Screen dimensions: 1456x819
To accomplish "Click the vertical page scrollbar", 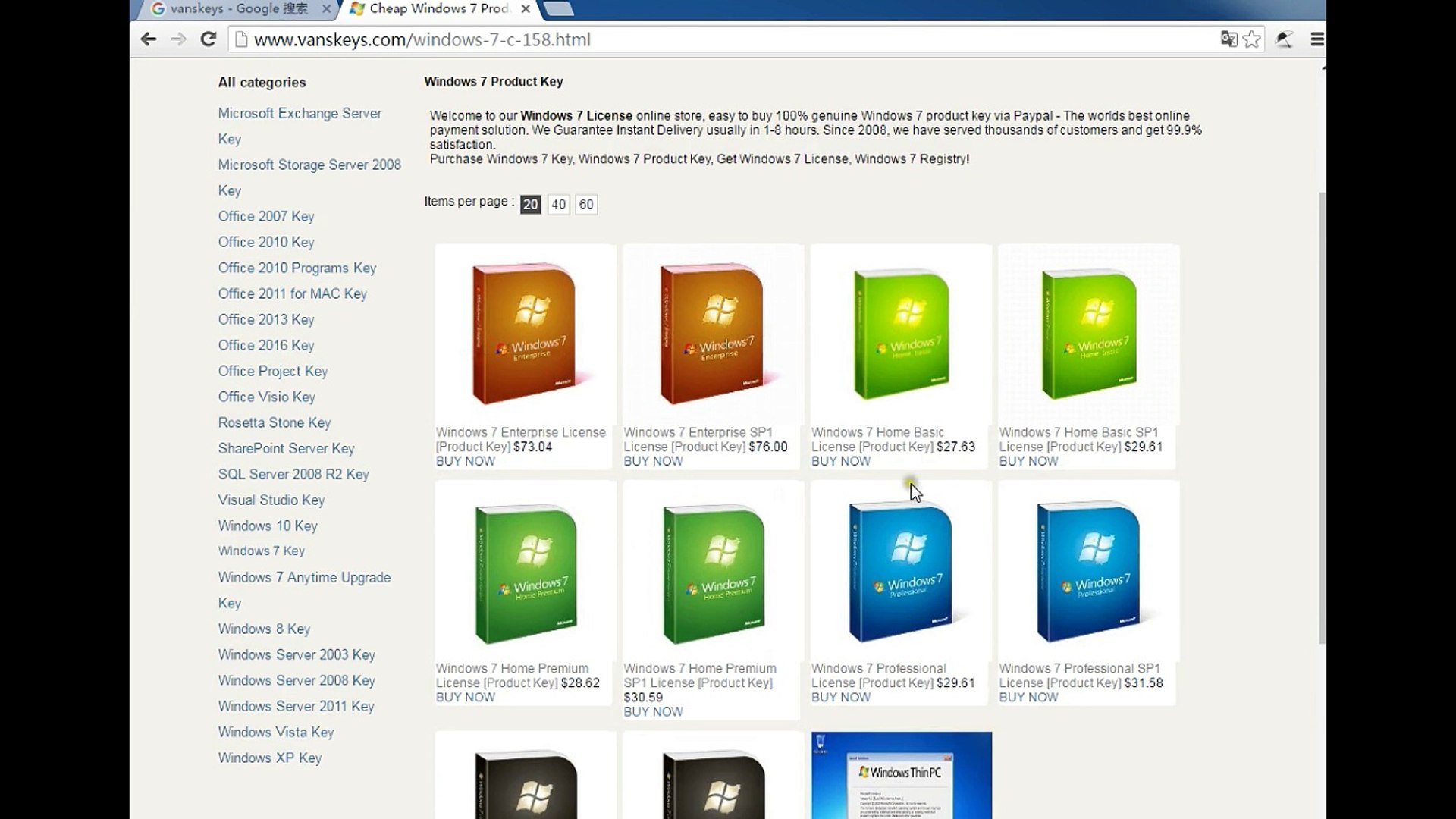I will point(1322,417).
